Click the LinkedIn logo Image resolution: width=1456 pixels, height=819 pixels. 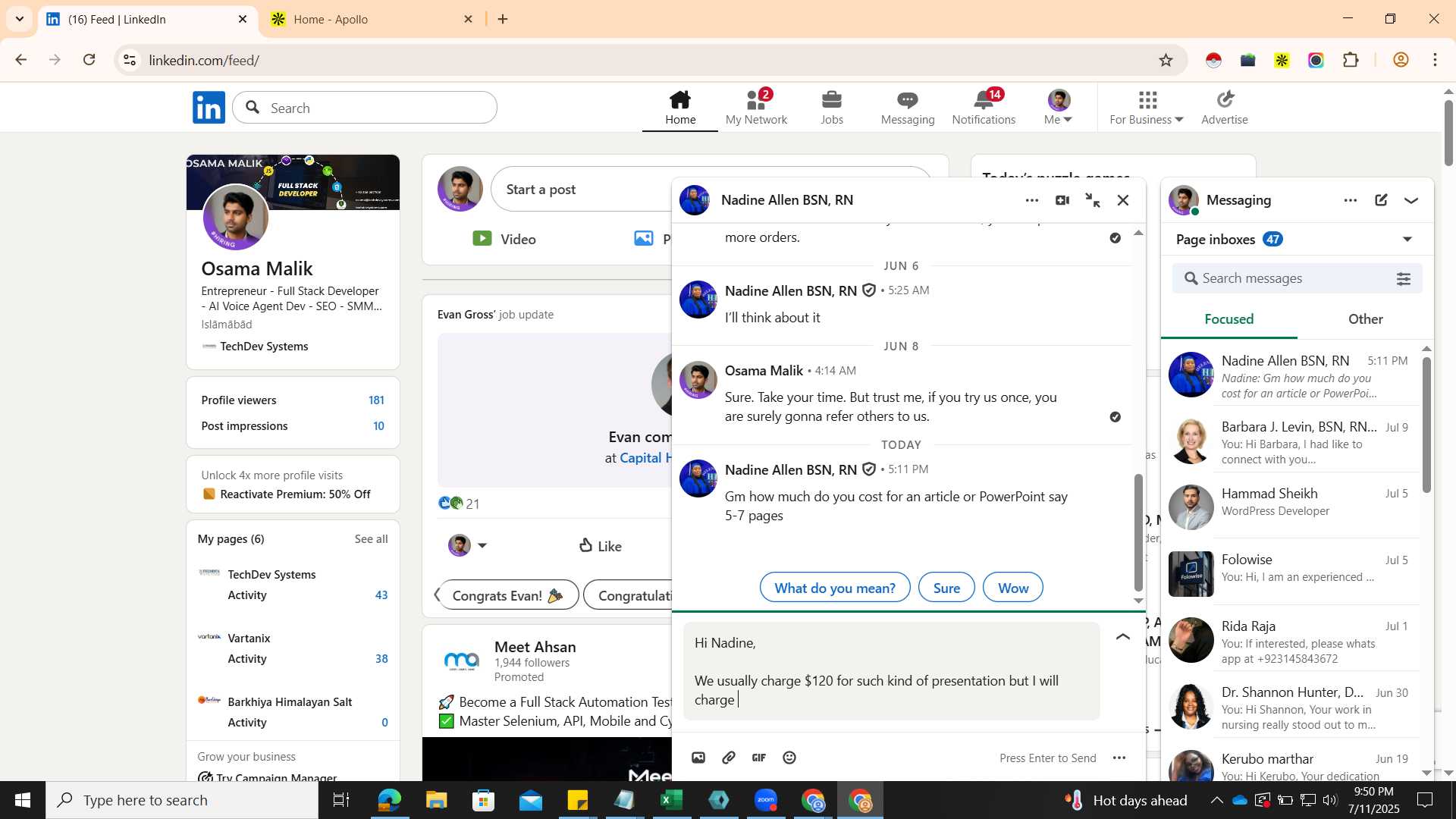209,108
